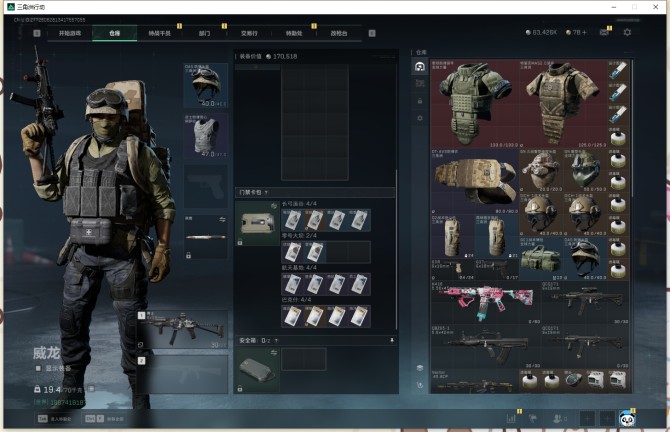Click the bottom stash sidebar sort icon
The height and width of the screenshot is (432, 670).
click(x=420, y=385)
